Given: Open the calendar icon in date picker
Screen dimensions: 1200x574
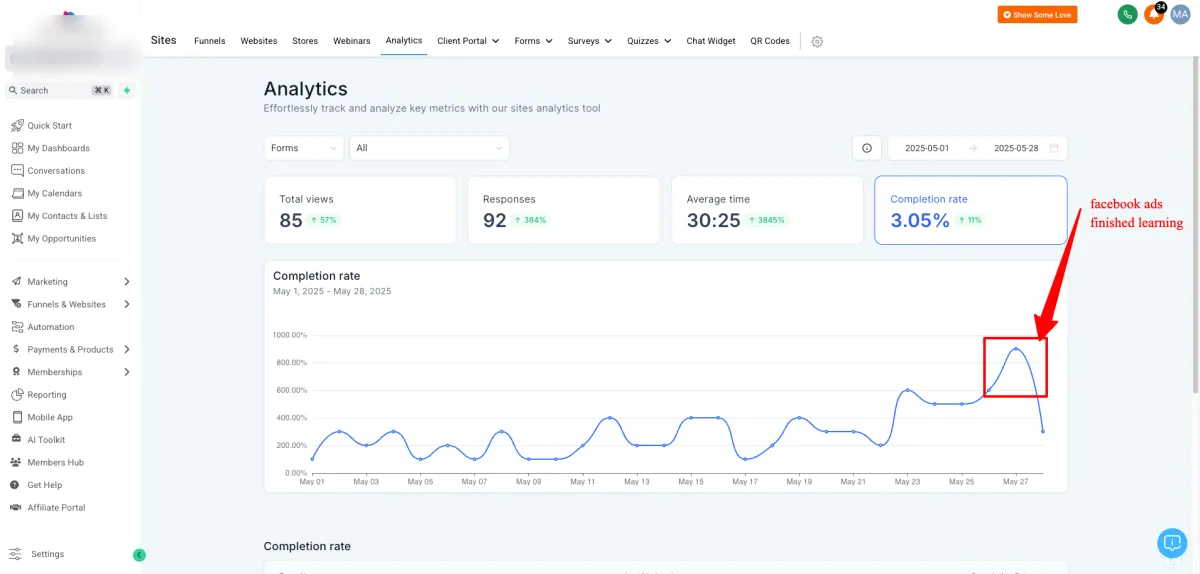Looking at the screenshot, I should pyautogui.click(x=1054, y=148).
